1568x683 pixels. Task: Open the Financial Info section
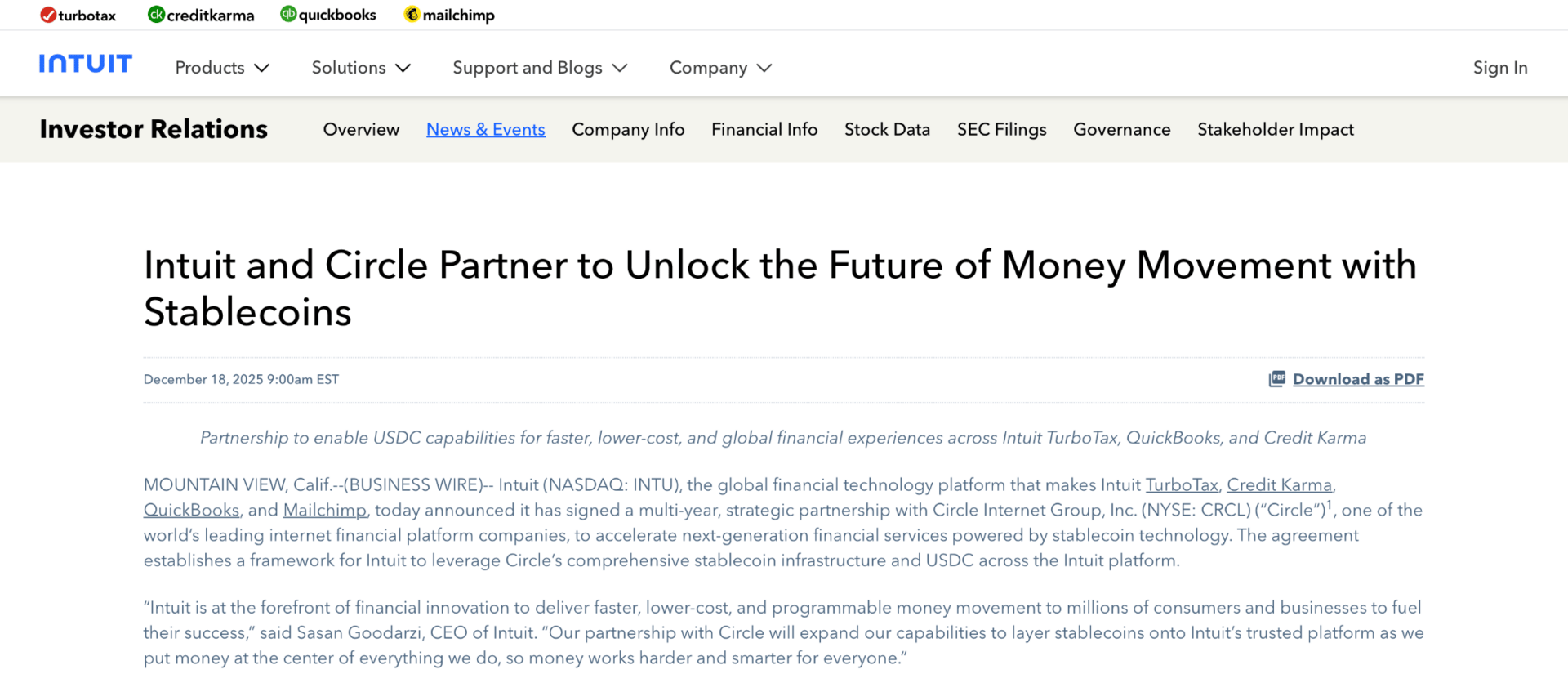click(764, 130)
